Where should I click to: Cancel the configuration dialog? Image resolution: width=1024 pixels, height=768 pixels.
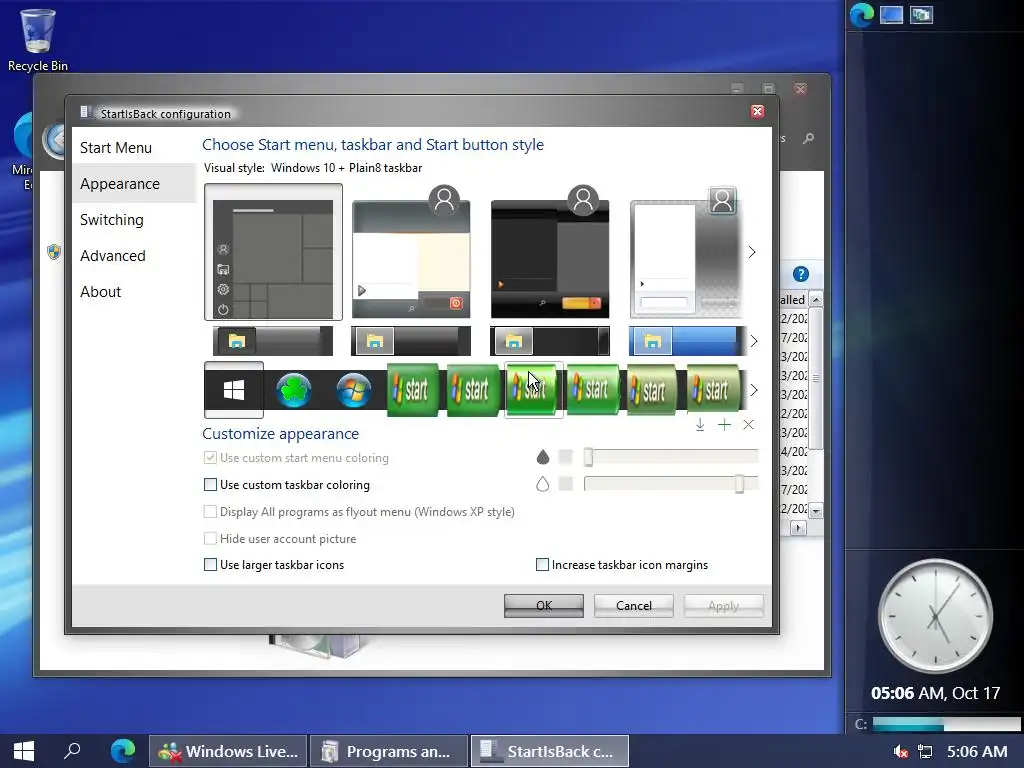tap(633, 605)
